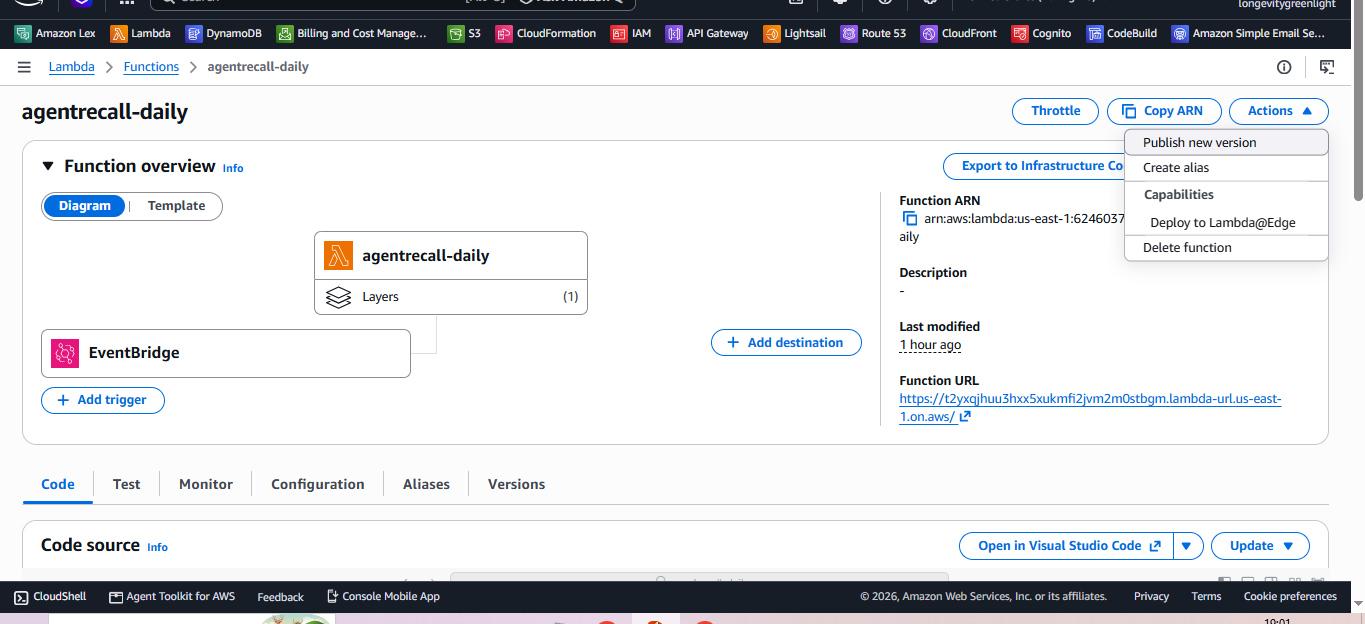Click the Copy ARN button
Viewport: 1365px width, 624px height.
(x=1164, y=111)
